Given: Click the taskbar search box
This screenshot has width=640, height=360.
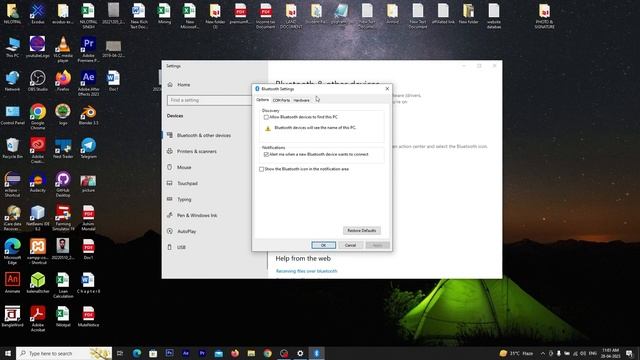Looking at the screenshot, I should coord(64,353).
